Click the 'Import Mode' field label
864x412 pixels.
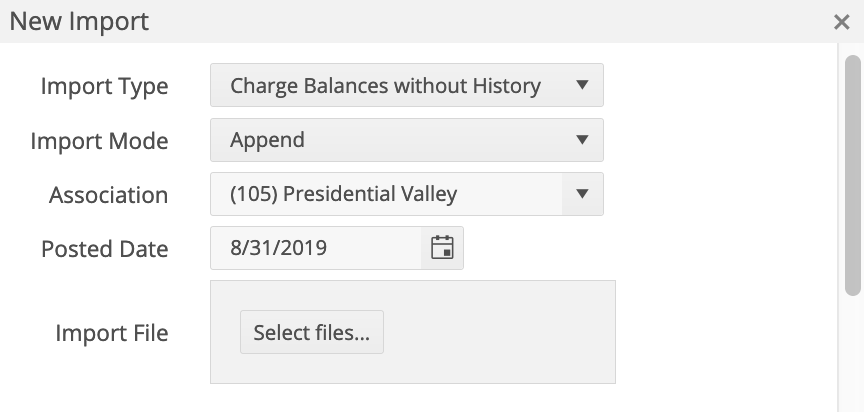click(x=99, y=141)
